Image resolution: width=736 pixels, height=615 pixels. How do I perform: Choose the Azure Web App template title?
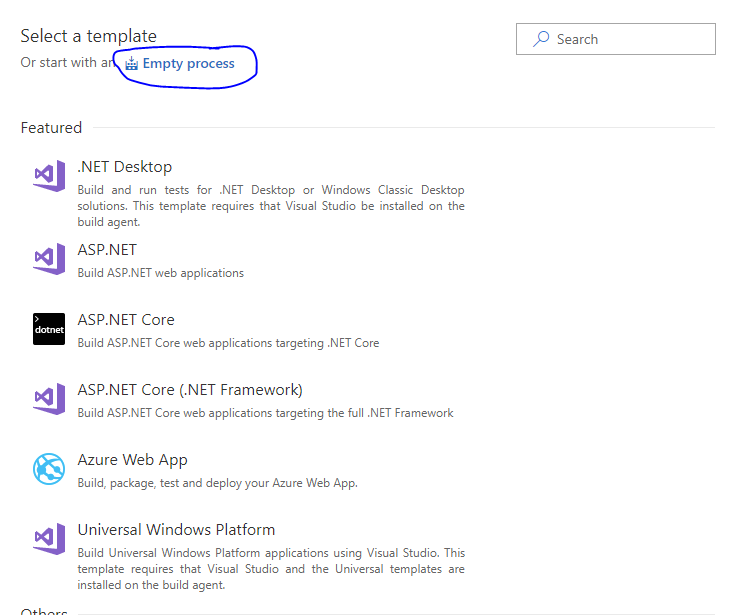pos(132,460)
